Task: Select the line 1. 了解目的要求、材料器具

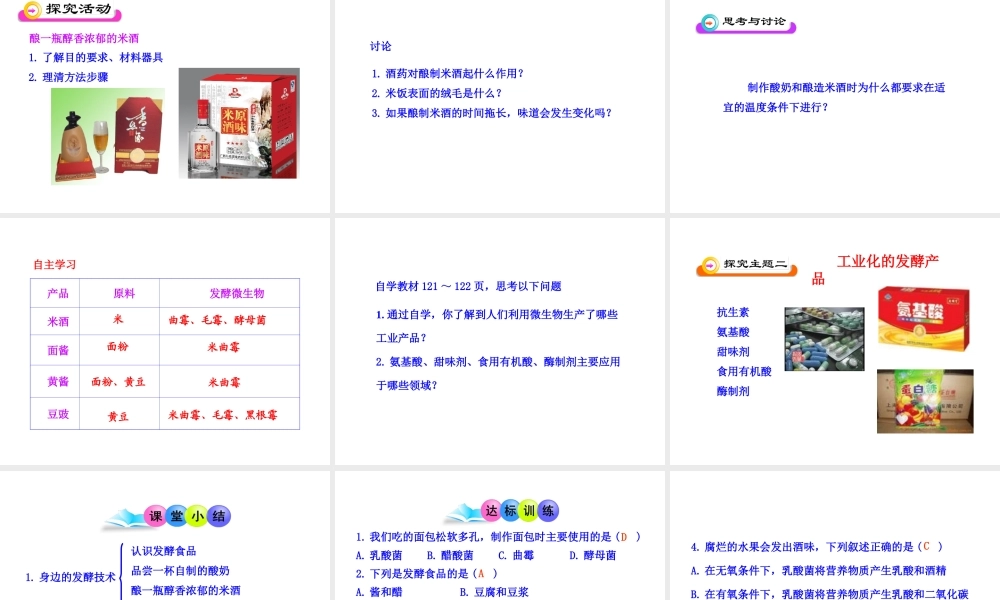Action: [x=96, y=57]
